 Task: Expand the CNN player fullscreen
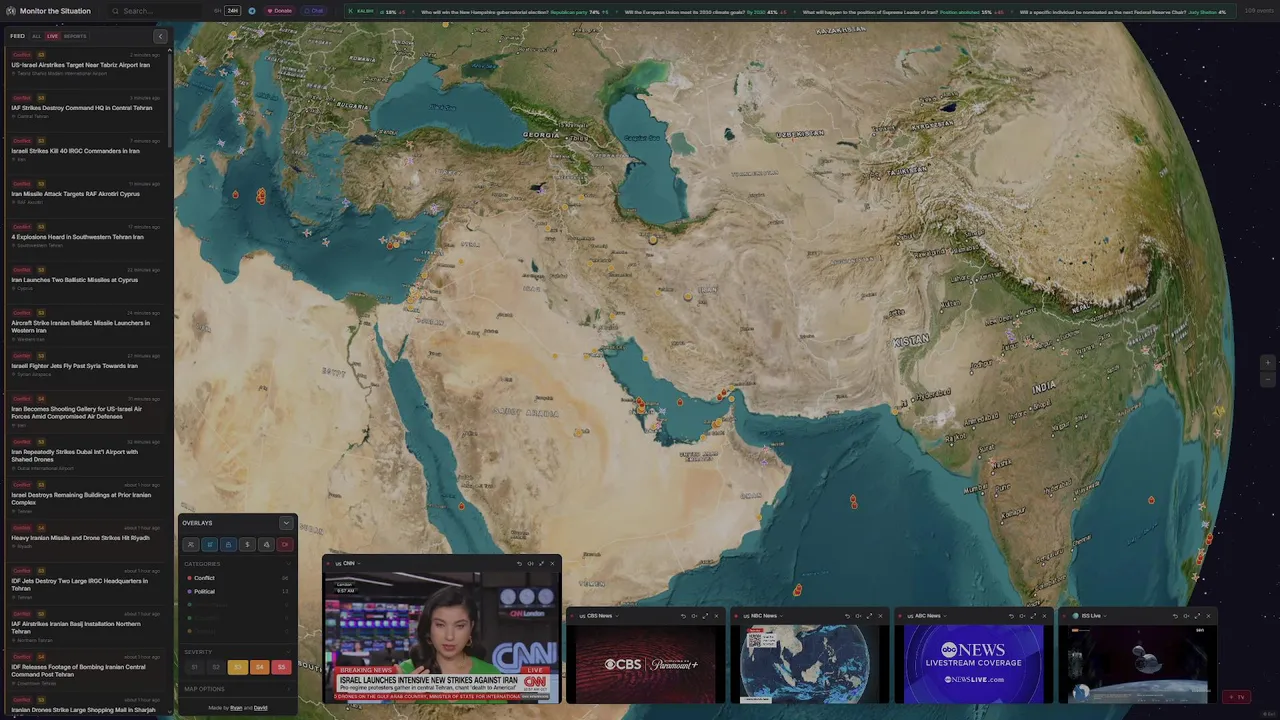pyautogui.click(x=541, y=563)
